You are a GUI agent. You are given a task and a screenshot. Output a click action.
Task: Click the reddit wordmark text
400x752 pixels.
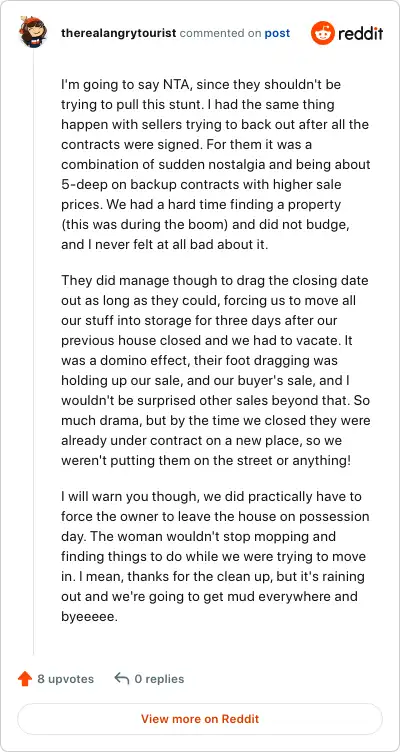tap(361, 34)
